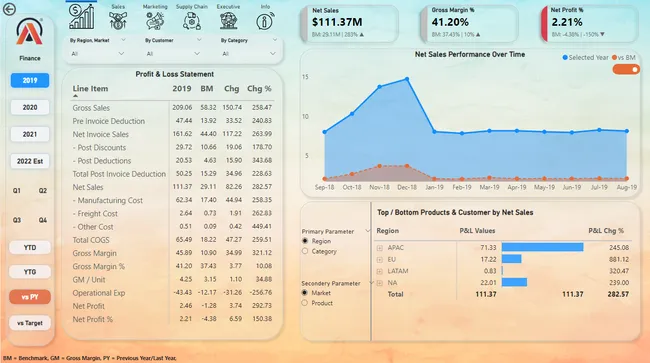Filter by quarter Q1
This screenshot has height=363, width=650.
[17, 191]
